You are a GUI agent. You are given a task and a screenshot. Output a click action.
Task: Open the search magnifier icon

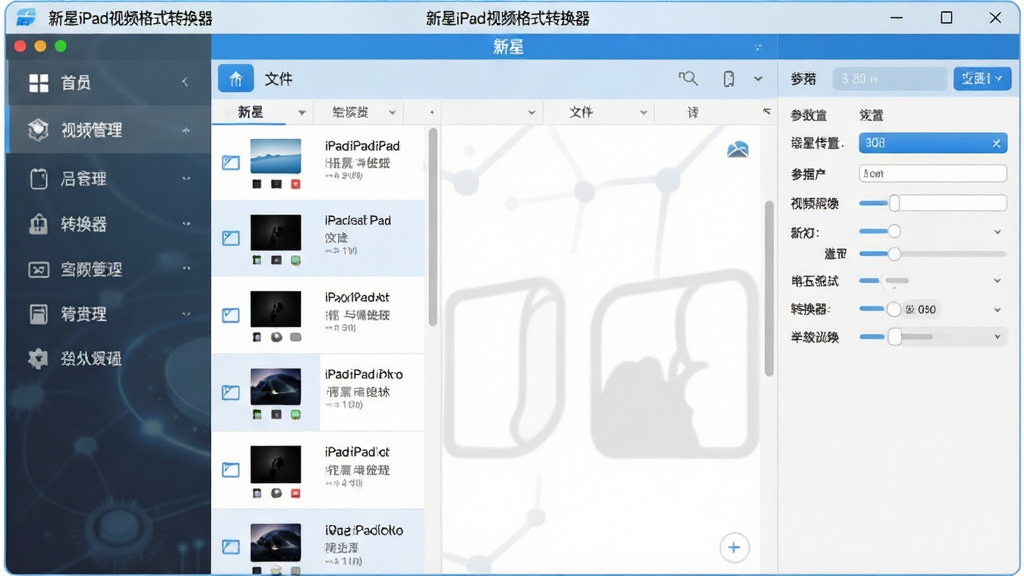point(688,78)
